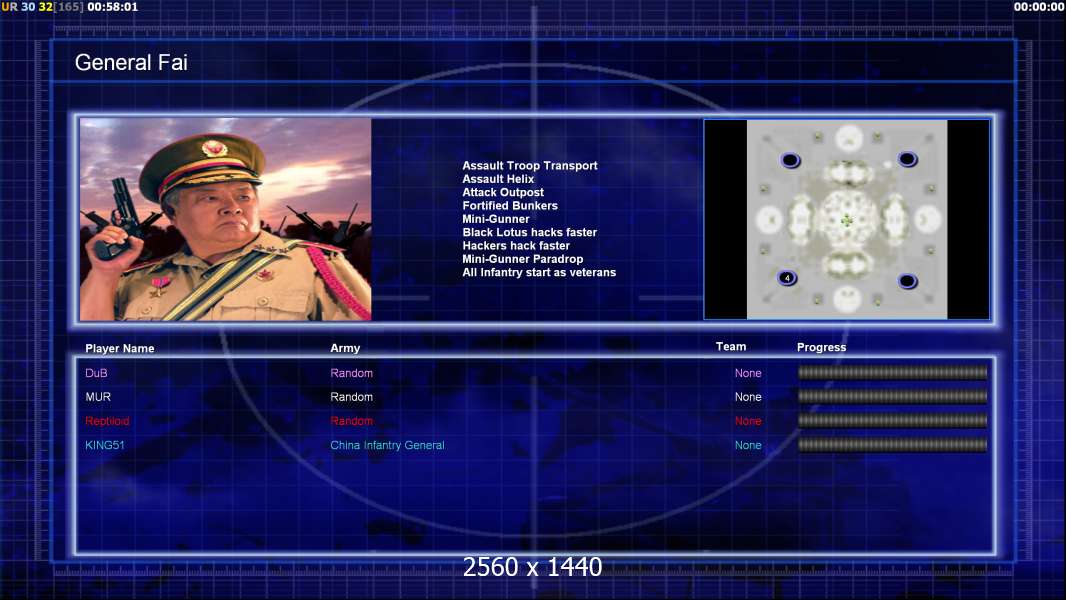Select player name 'Reptiloid'

(107, 421)
